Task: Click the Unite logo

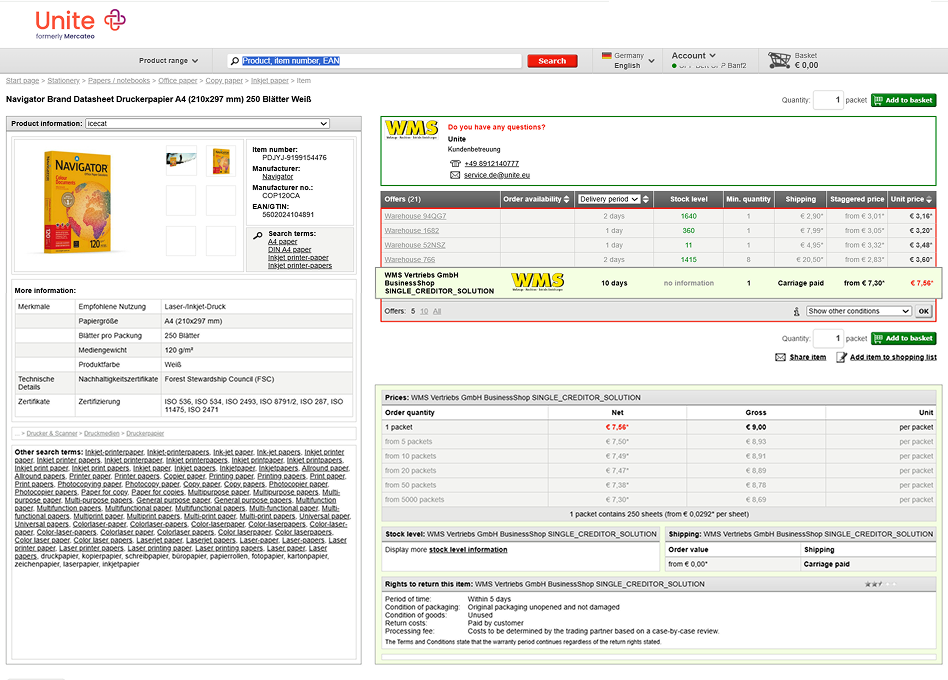Action: 80,24
